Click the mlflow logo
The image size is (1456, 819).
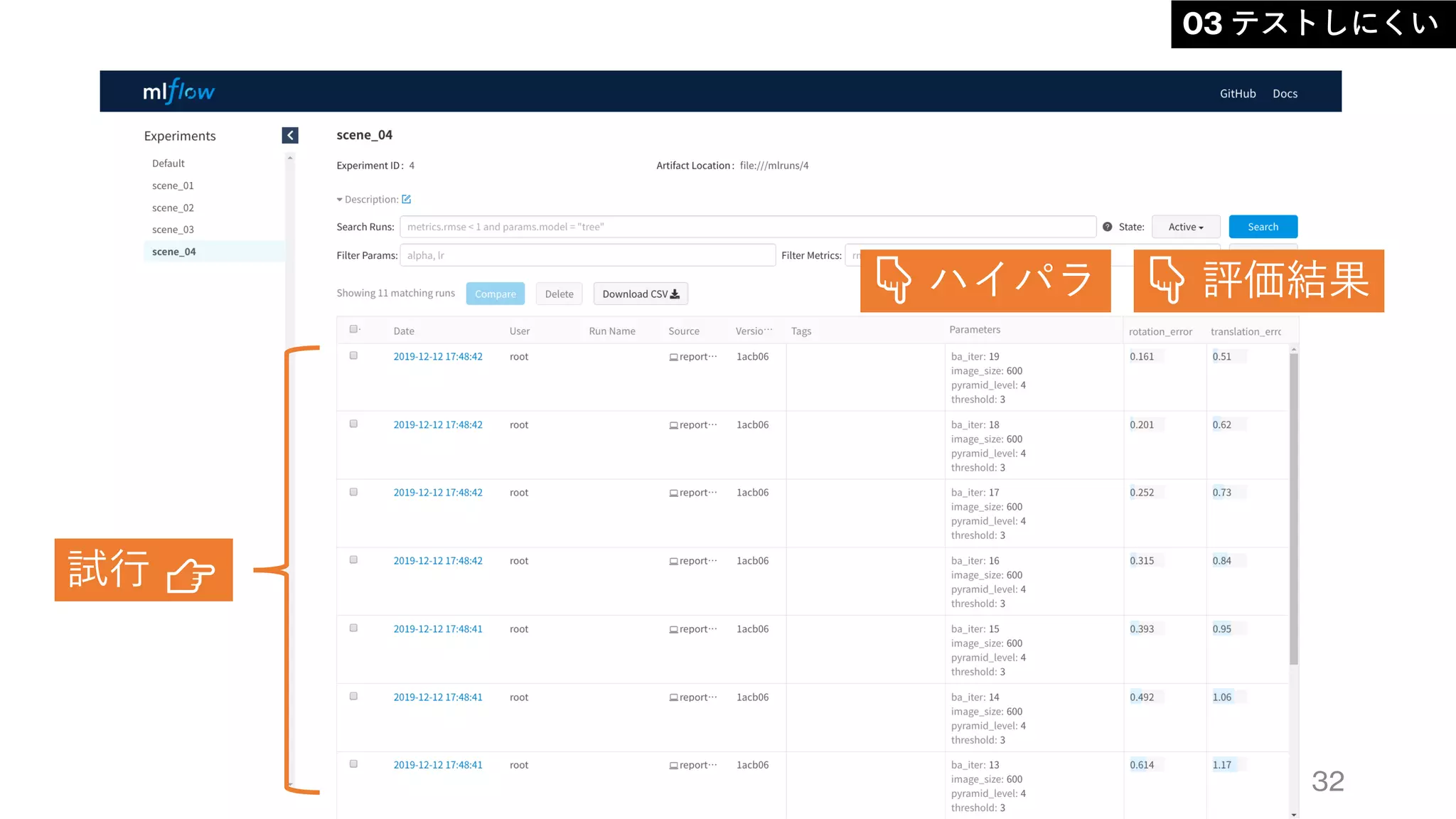tap(178, 92)
